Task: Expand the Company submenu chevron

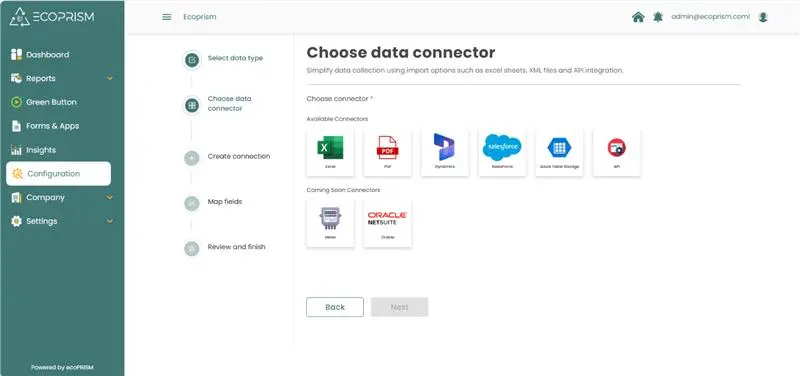Action: 110,197
